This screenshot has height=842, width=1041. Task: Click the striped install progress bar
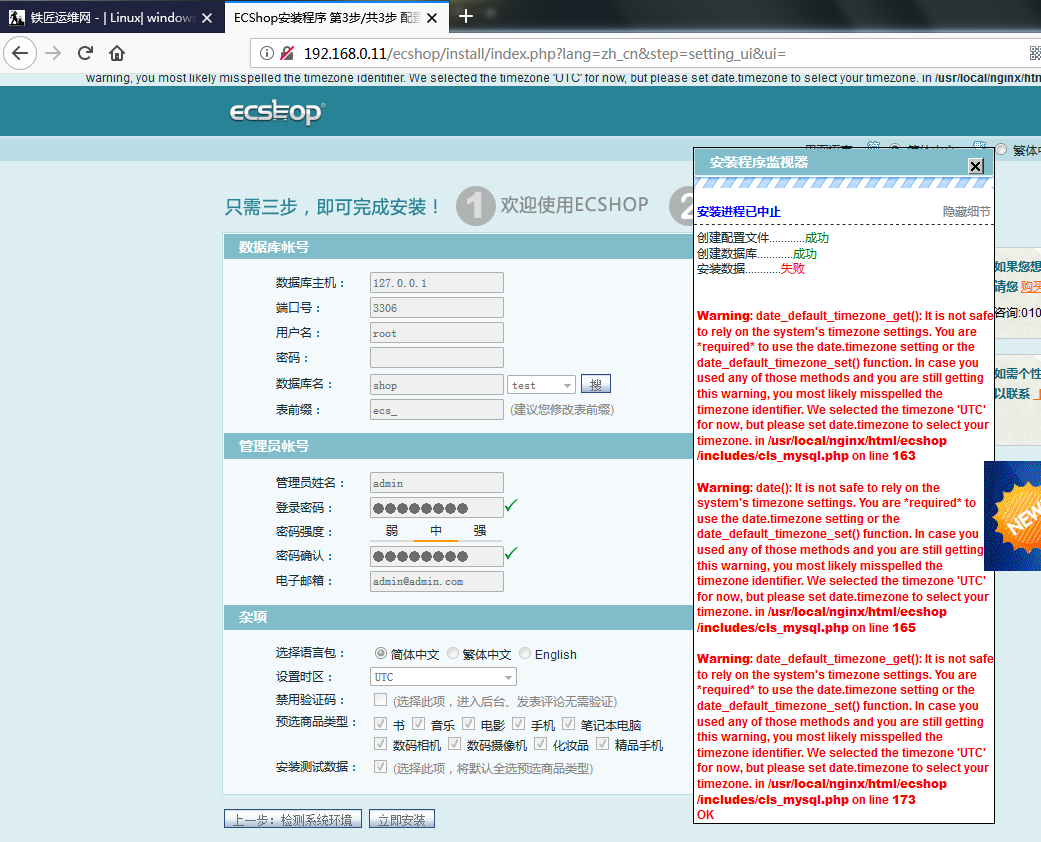click(x=844, y=183)
